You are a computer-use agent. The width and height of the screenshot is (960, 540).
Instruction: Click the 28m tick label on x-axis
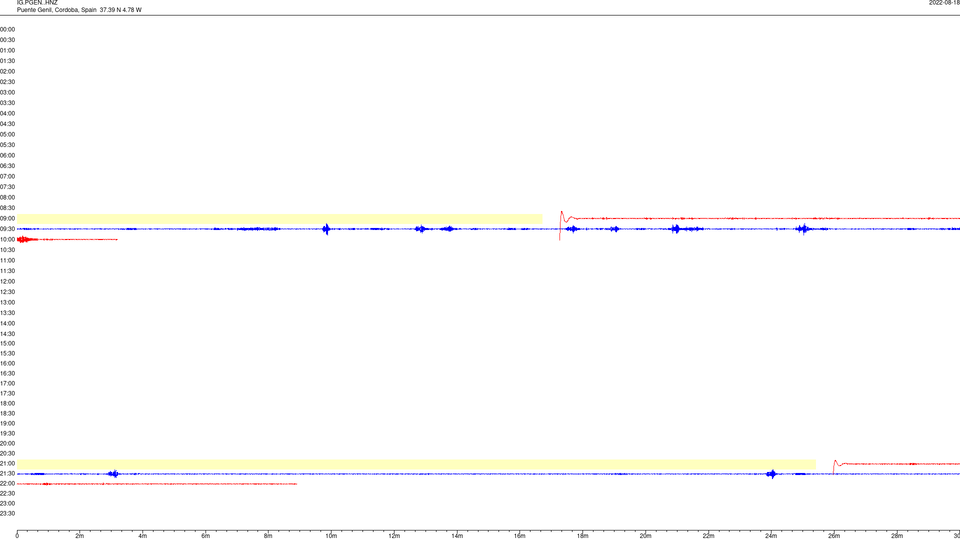point(897,536)
